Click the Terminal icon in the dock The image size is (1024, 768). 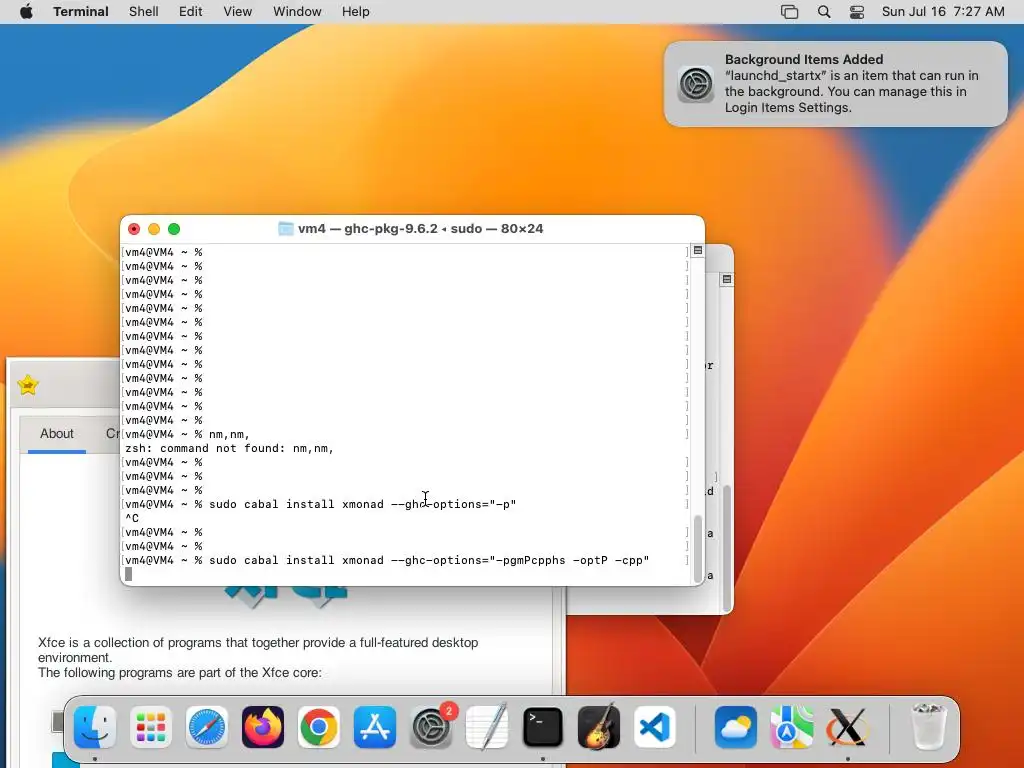543,727
